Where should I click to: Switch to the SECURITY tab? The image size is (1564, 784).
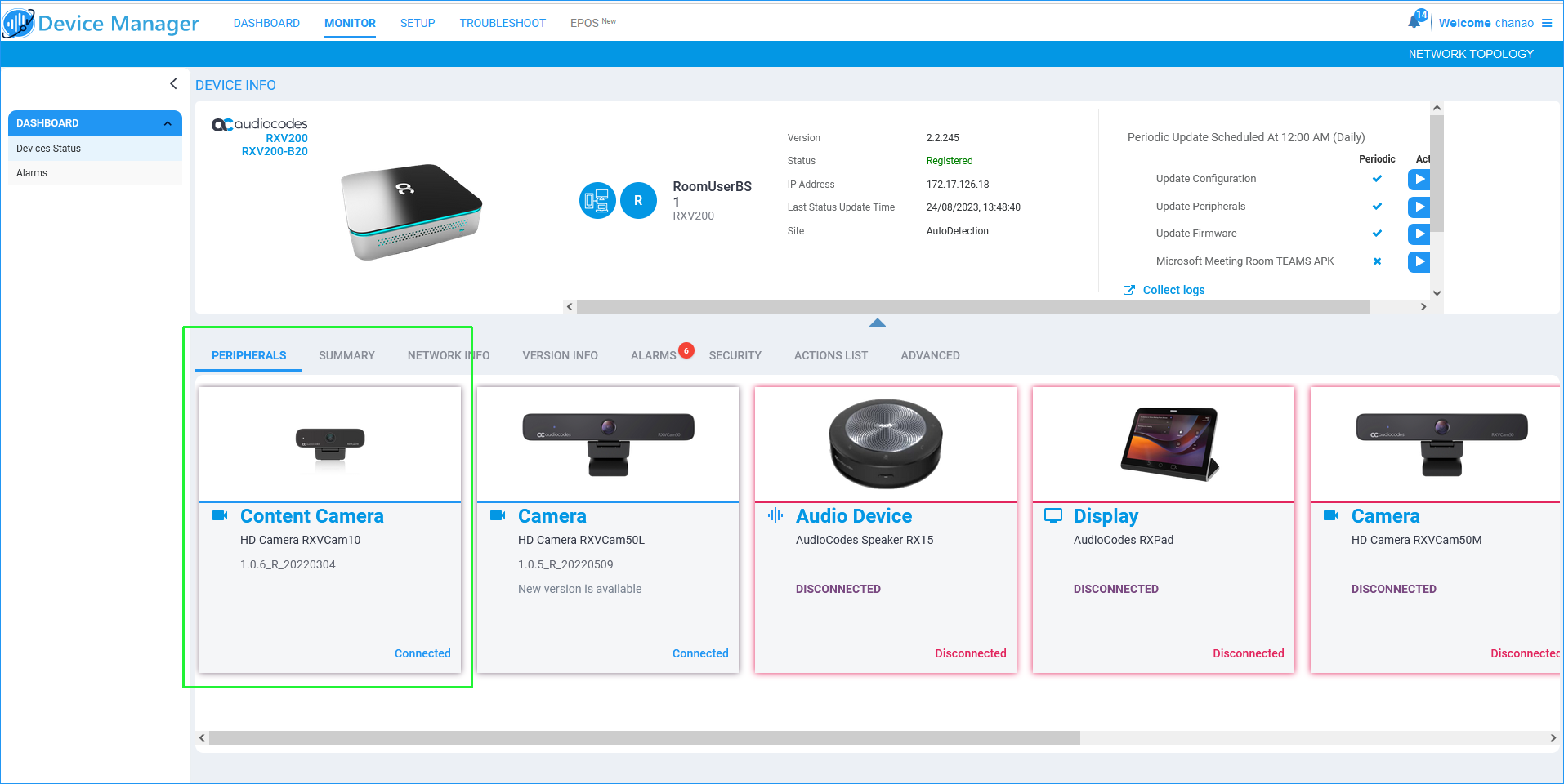(735, 355)
